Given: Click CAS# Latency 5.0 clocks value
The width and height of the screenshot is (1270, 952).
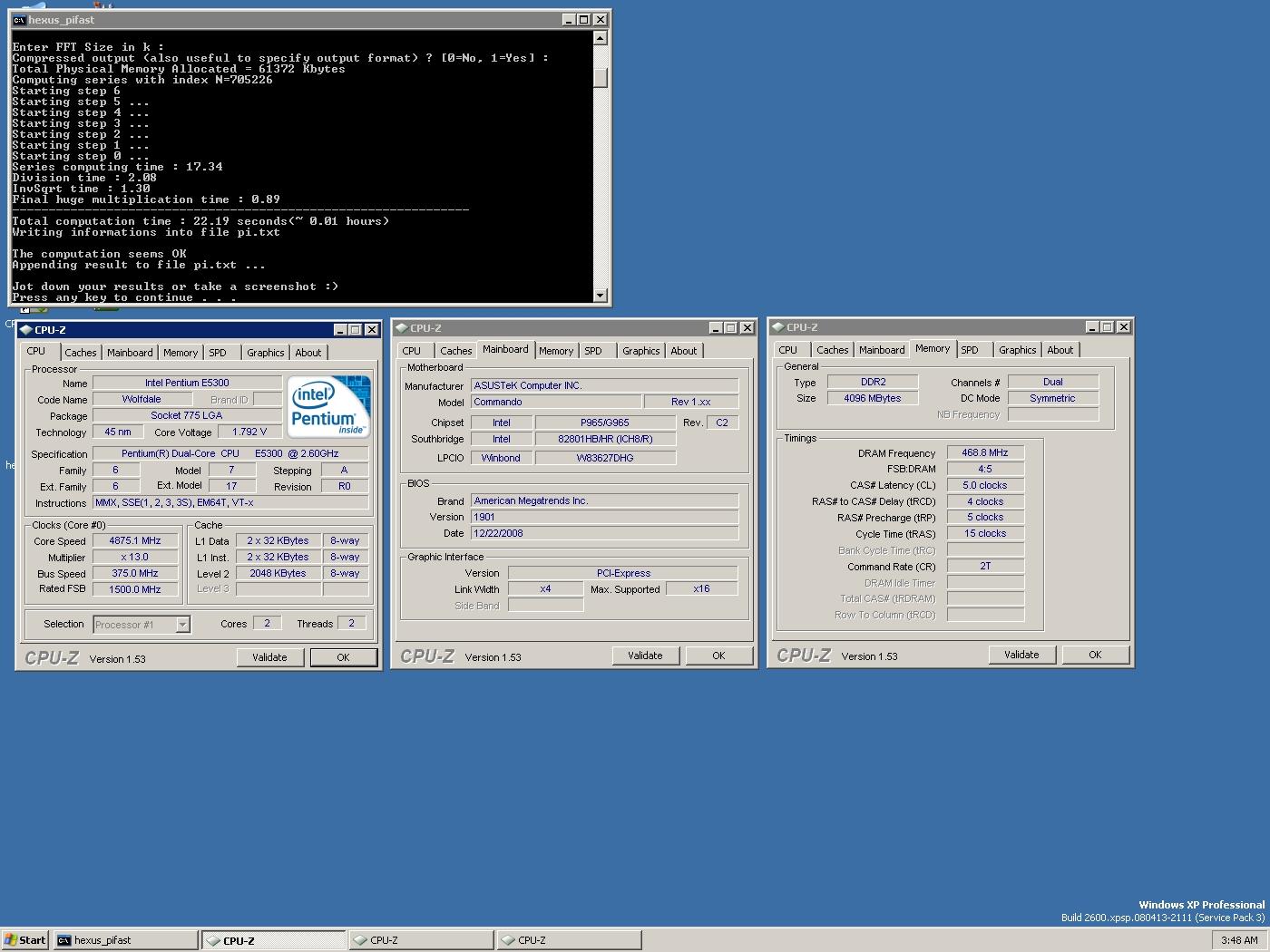Looking at the screenshot, I should 985,485.
